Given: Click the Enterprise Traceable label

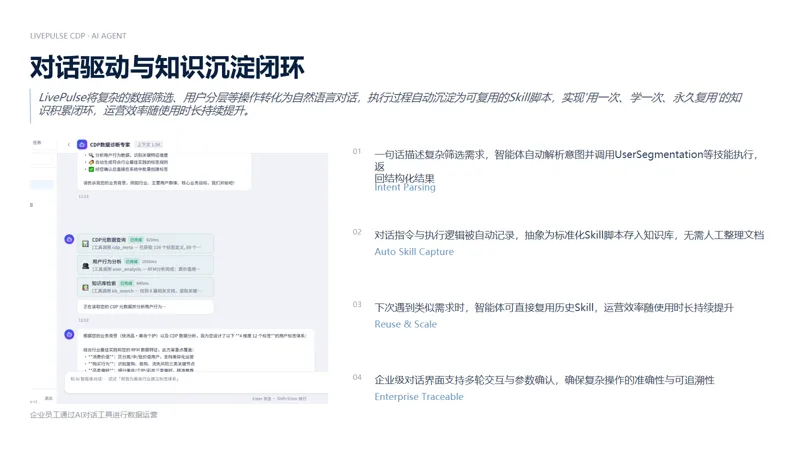Looking at the screenshot, I should coord(419,396).
